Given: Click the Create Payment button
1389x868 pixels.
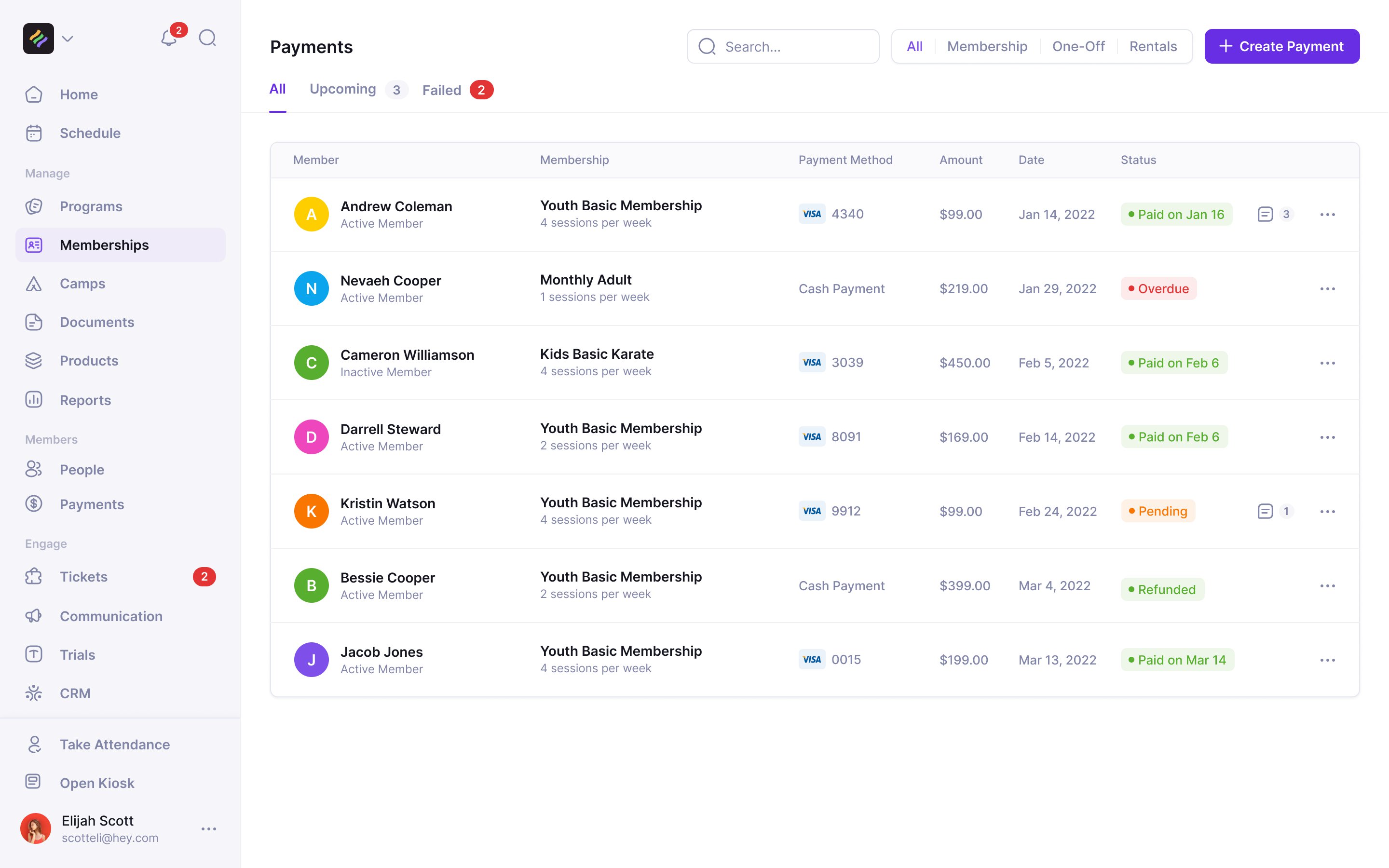Looking at the screenshot, I should click(1281, 46).
